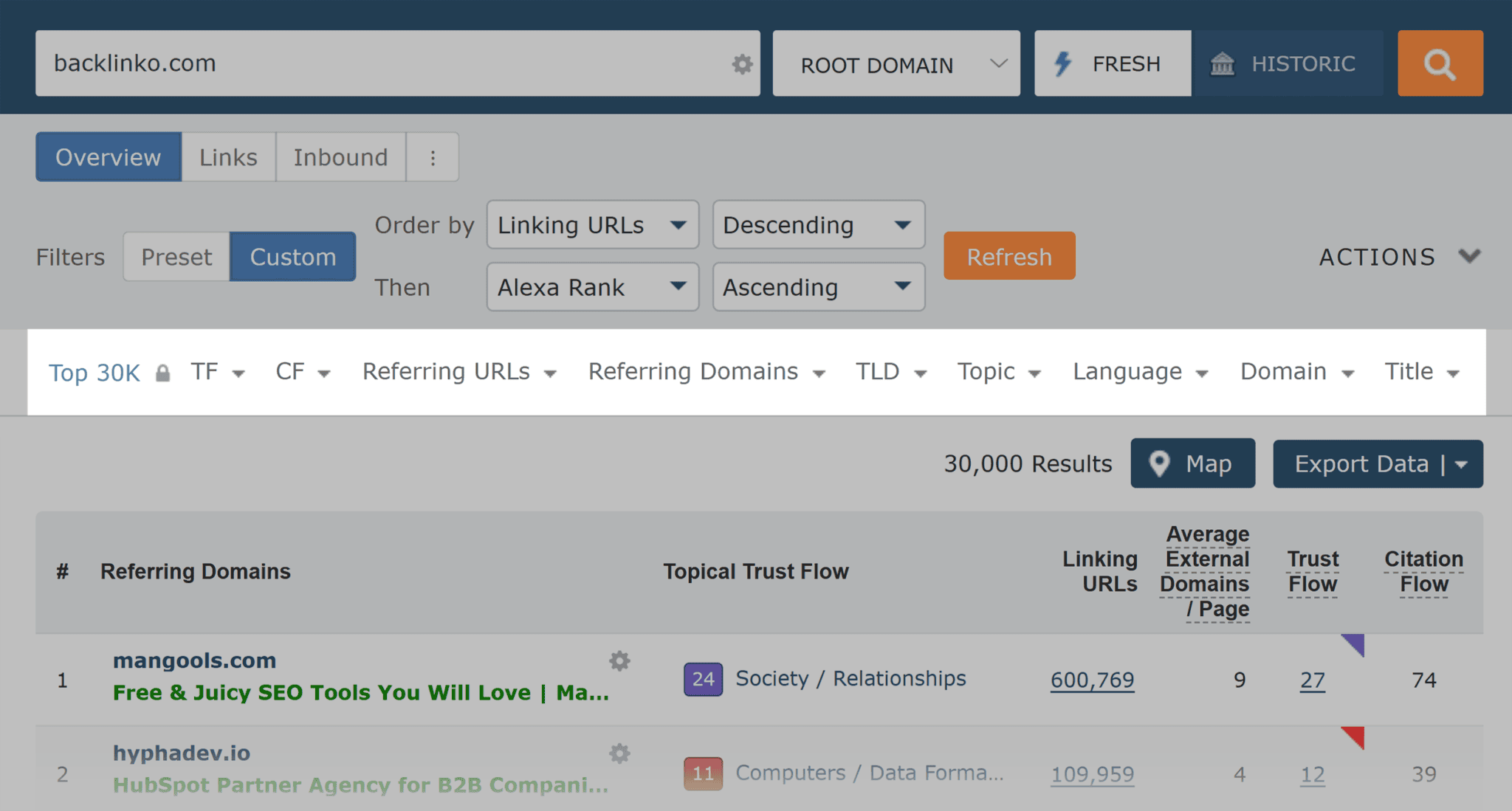Click the map pin icon on the Map button
The height and width of the screenshot is (811, 1512).
[x=1160, y=463]
